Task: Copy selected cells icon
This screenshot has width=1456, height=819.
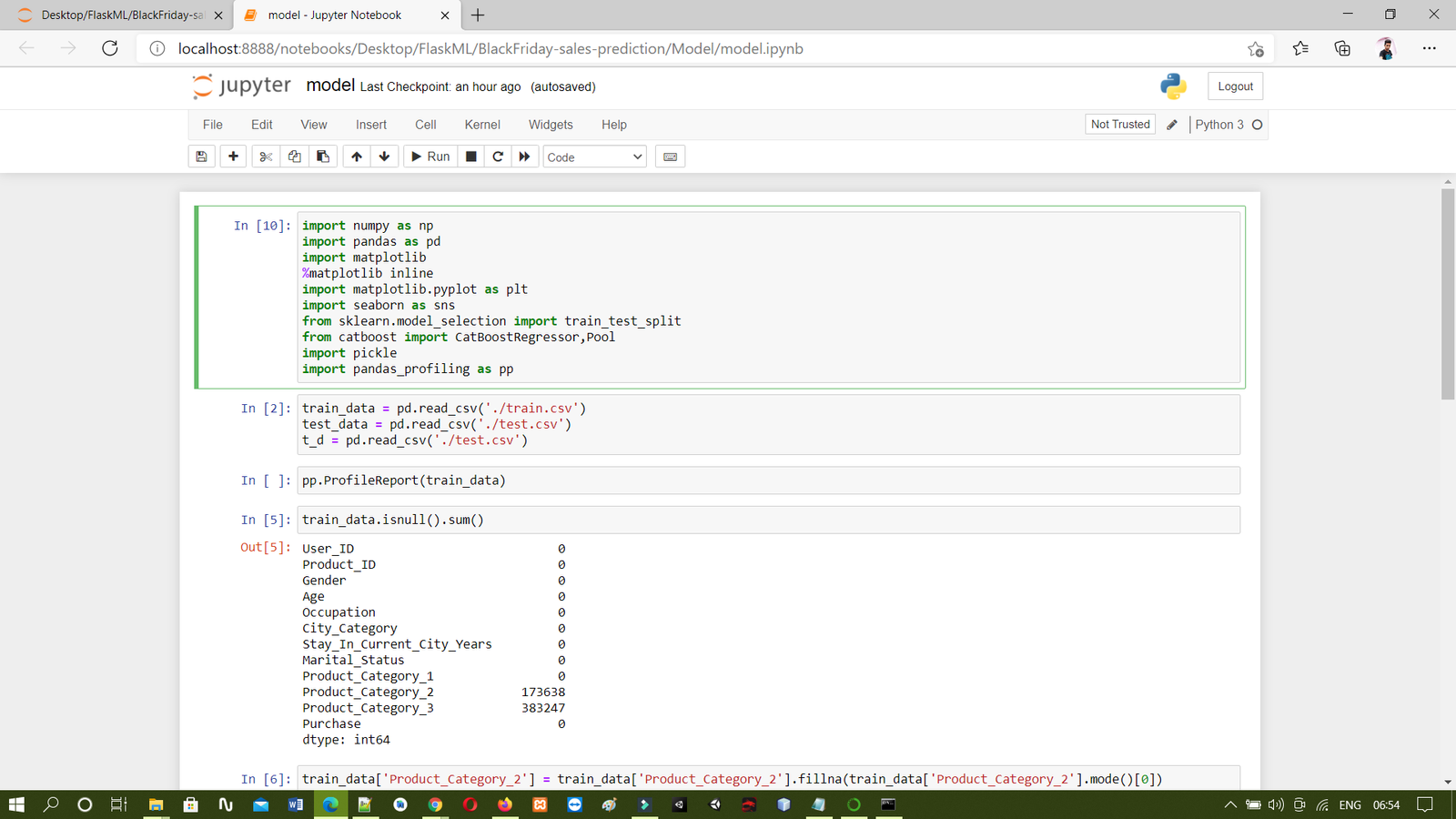Action: tap(294, 157)
